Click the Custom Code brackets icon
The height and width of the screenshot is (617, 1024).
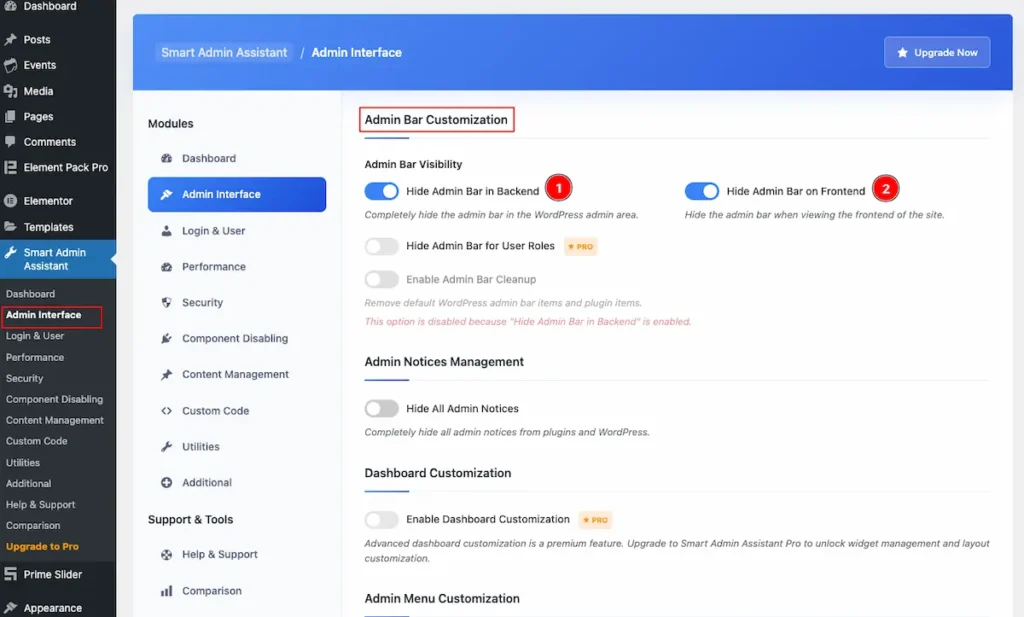click(x=167, y=411)
